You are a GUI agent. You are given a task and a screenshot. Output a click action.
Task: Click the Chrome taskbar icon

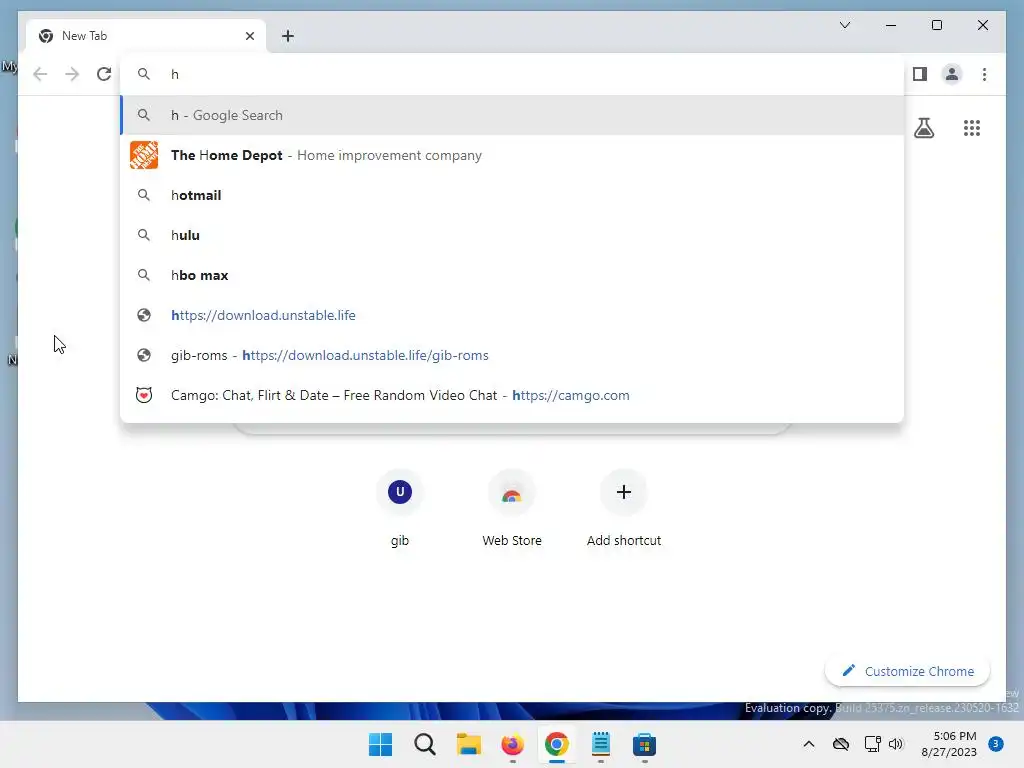pyautogui.click(x=556, y=744)
